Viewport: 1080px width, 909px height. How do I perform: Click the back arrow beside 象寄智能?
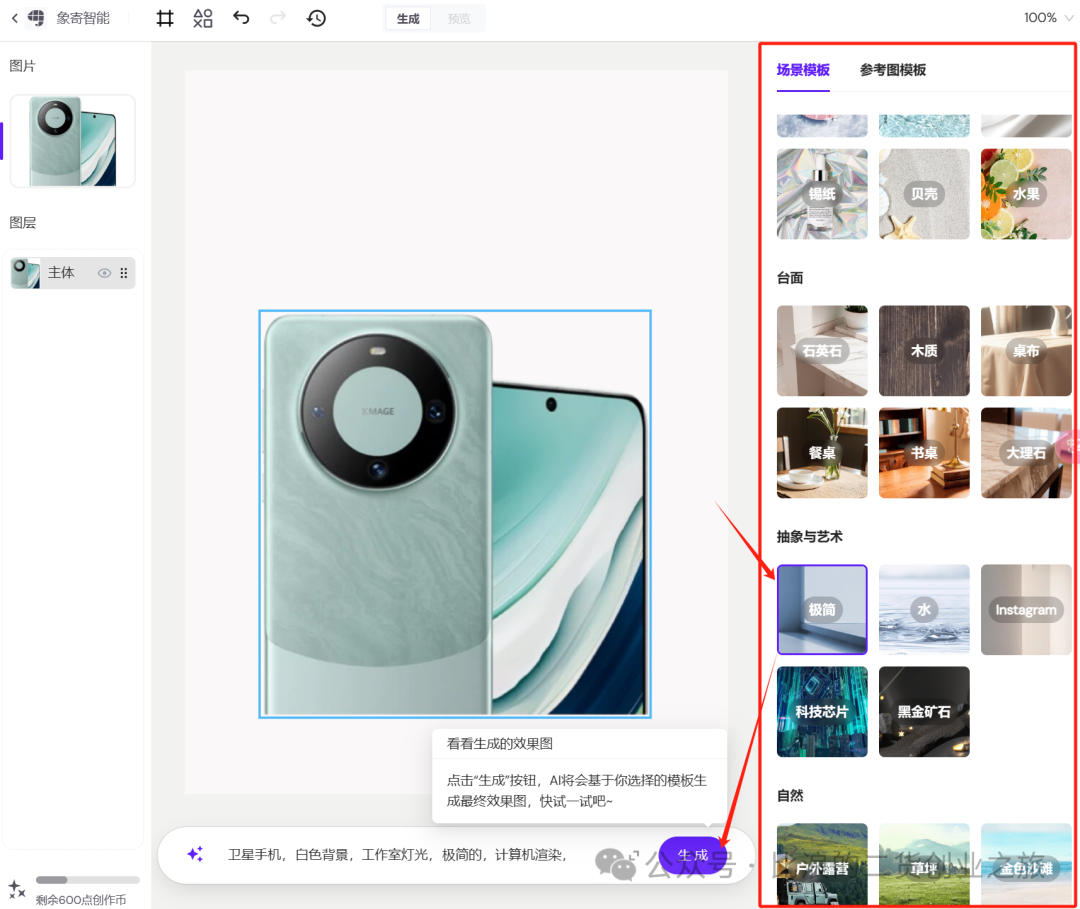point(14,18)
